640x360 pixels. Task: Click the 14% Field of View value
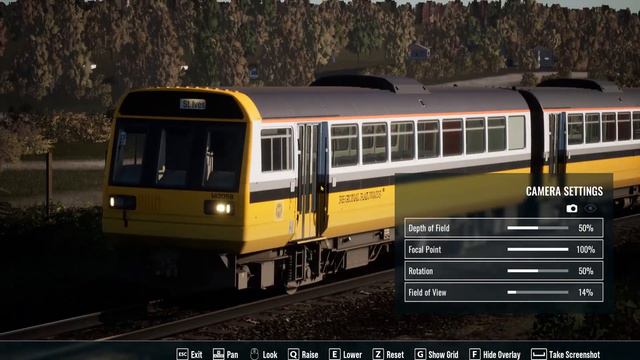(586, 292)
